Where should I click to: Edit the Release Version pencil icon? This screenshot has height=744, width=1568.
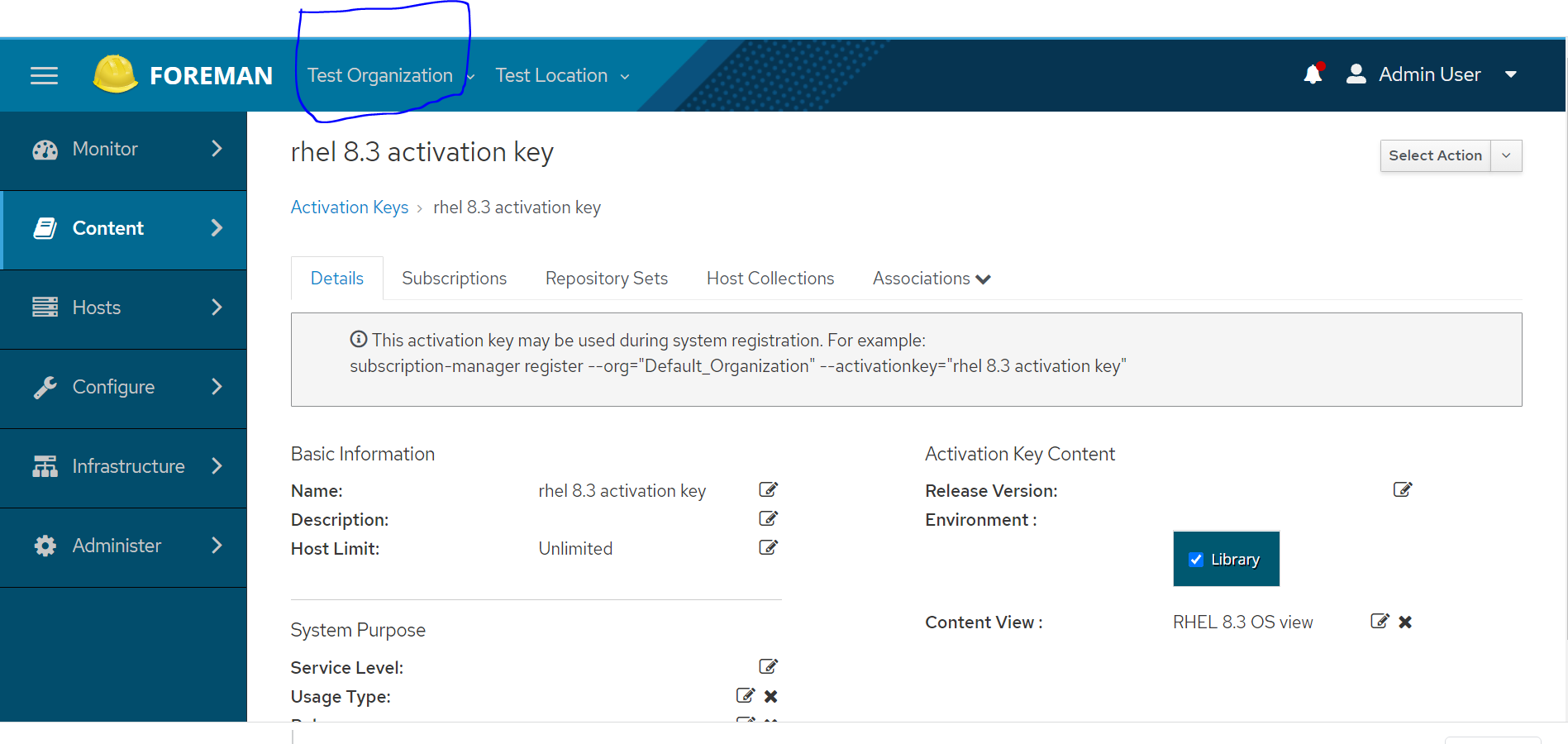click(x=1402, y=489)
